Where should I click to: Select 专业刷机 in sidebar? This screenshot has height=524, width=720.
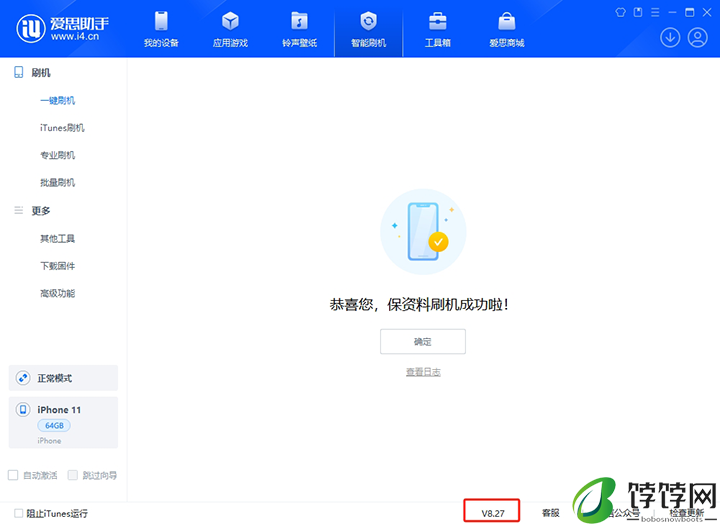(57, 155)
